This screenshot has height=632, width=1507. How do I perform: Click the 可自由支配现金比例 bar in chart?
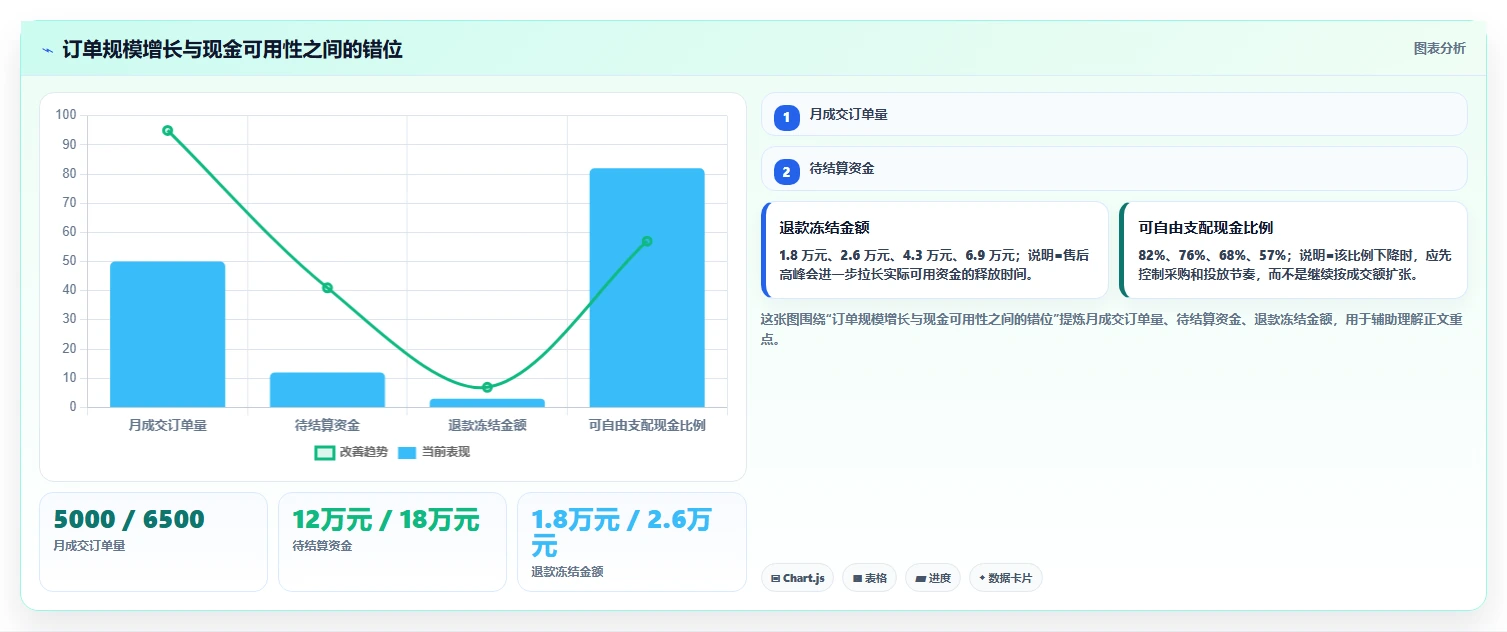tap(647, 288)
